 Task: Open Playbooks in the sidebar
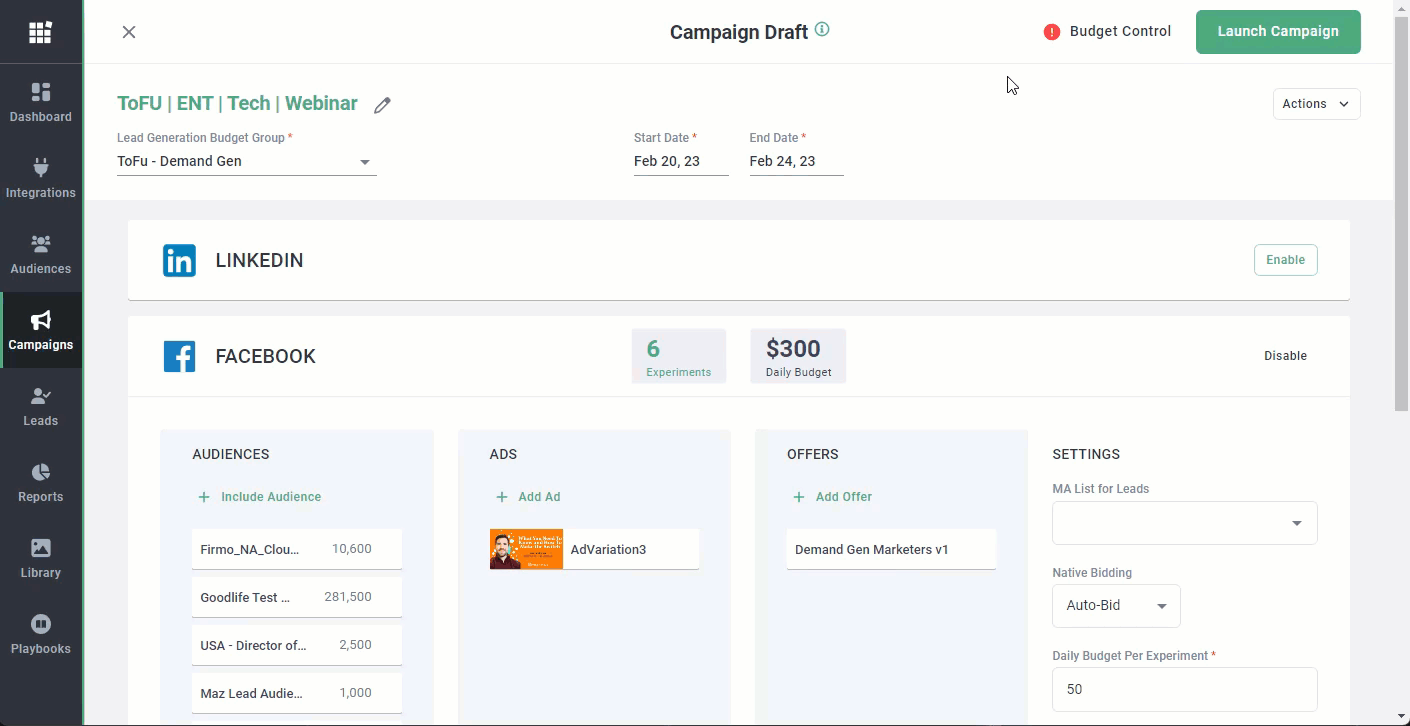(x=41, y=634)
